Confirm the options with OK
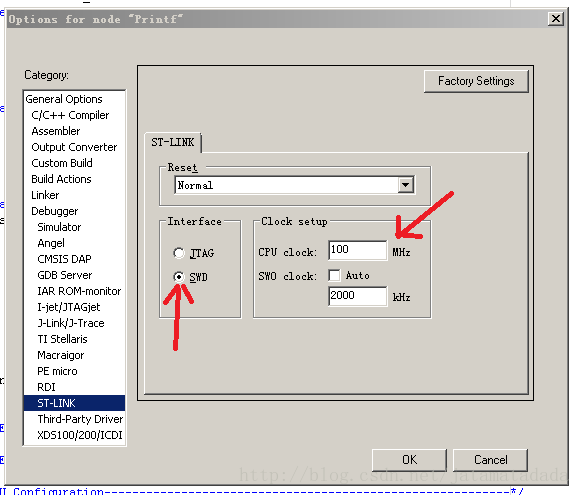Image resolution: width=580 pixels, height=495 pixels. [409, 460]
